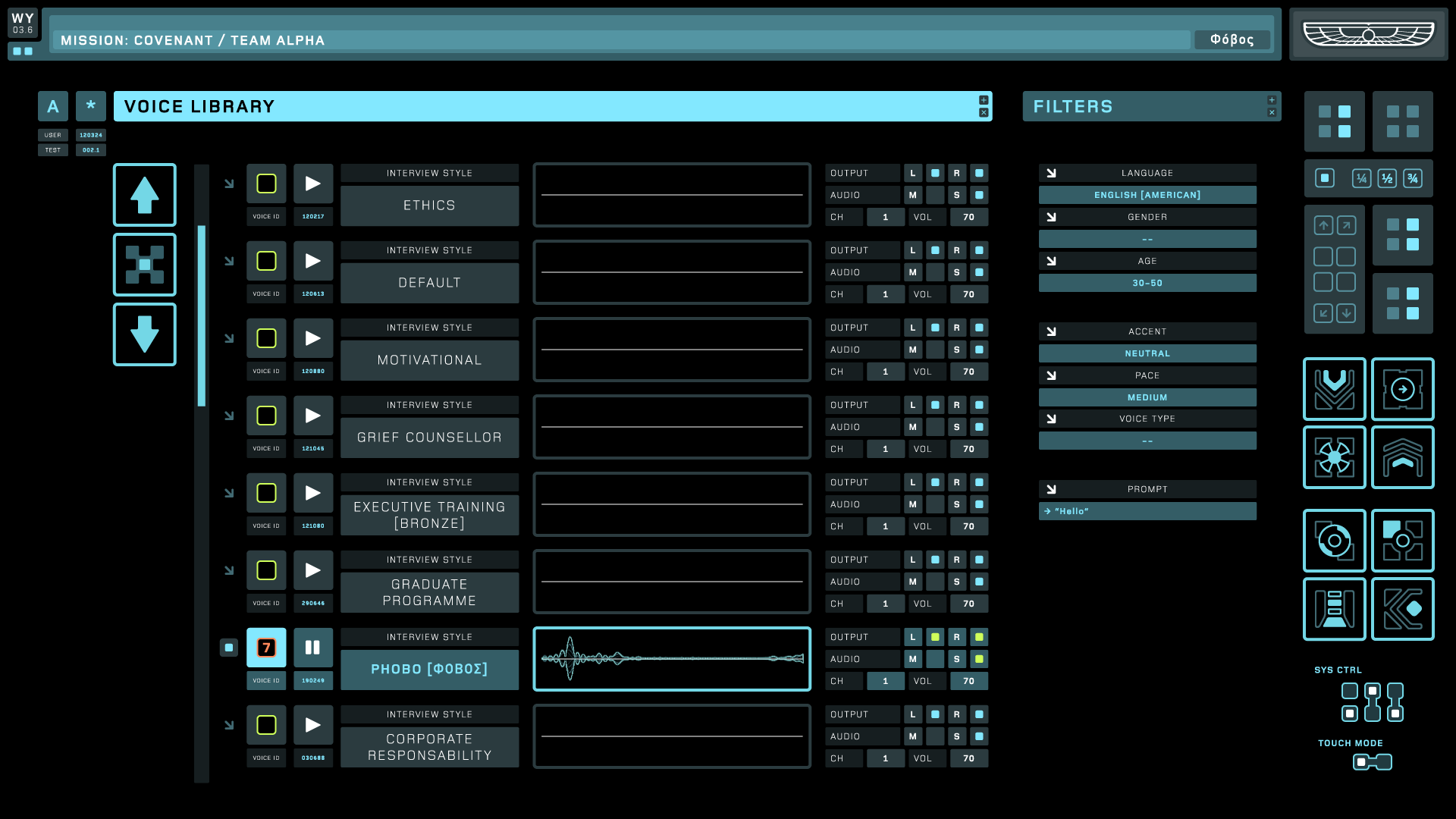The height and width of the screenshot is (819, 1456).
Task: Click the center cross navigation icon
Action: [x=144, y=265]
